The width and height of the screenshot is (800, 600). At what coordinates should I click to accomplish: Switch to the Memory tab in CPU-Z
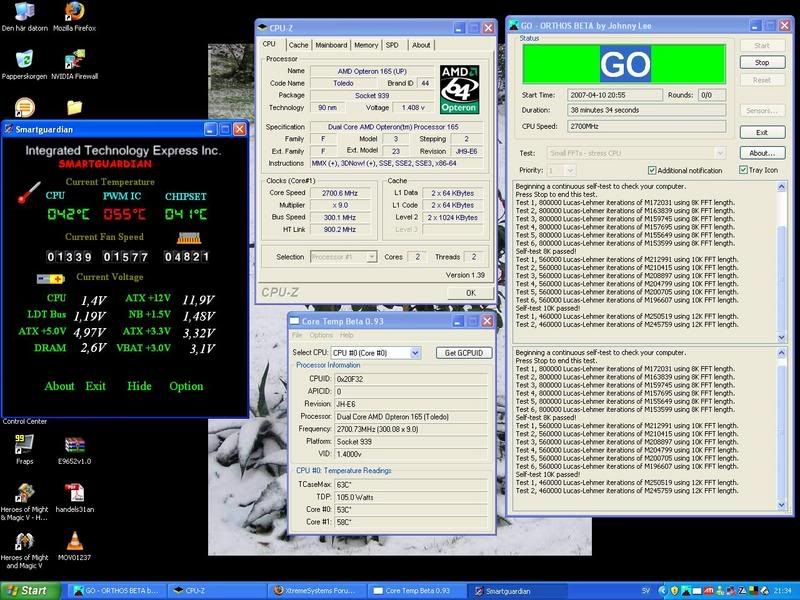(x=366, y=45)
